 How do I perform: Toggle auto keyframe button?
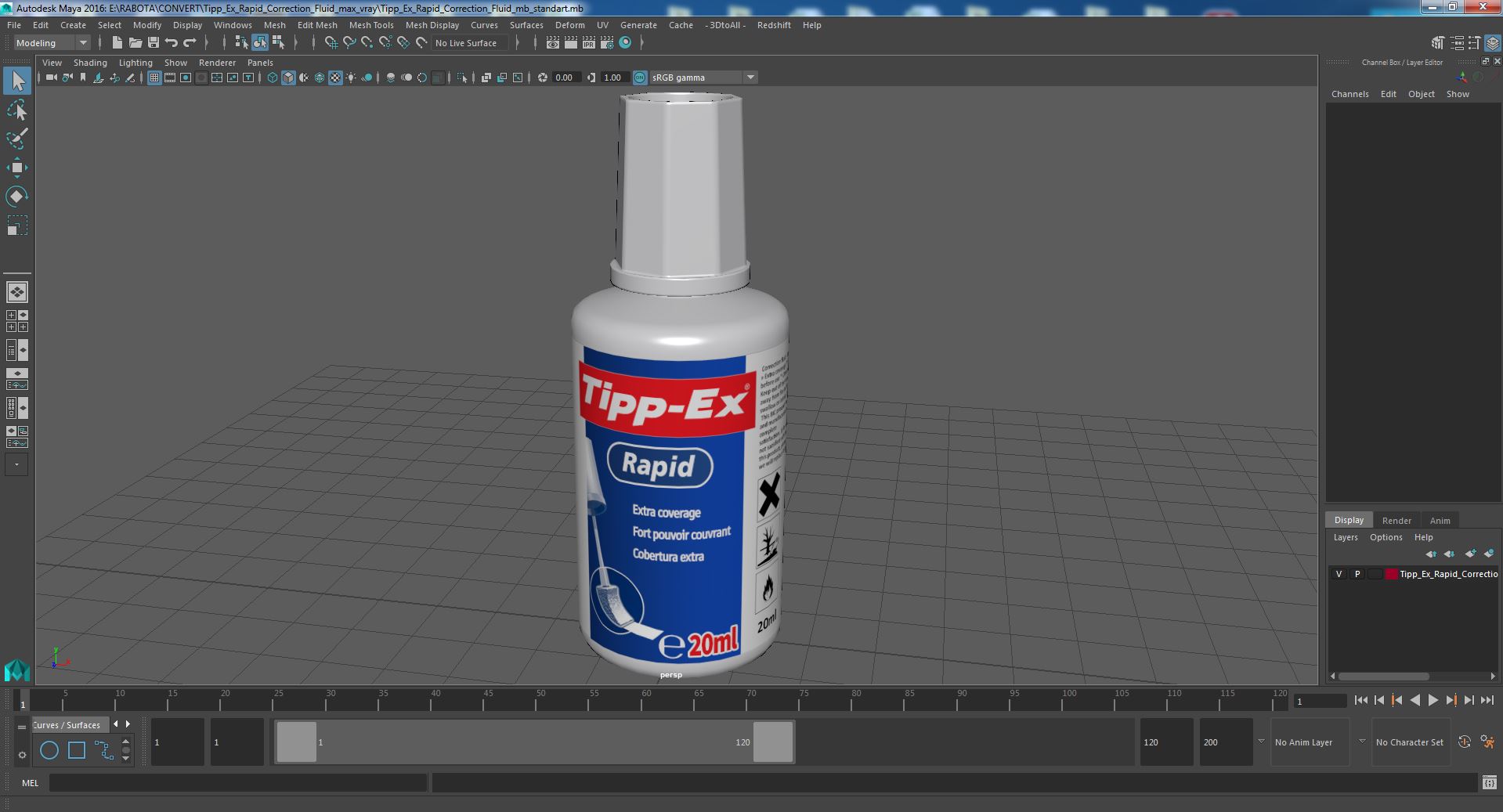[1465, 742]
